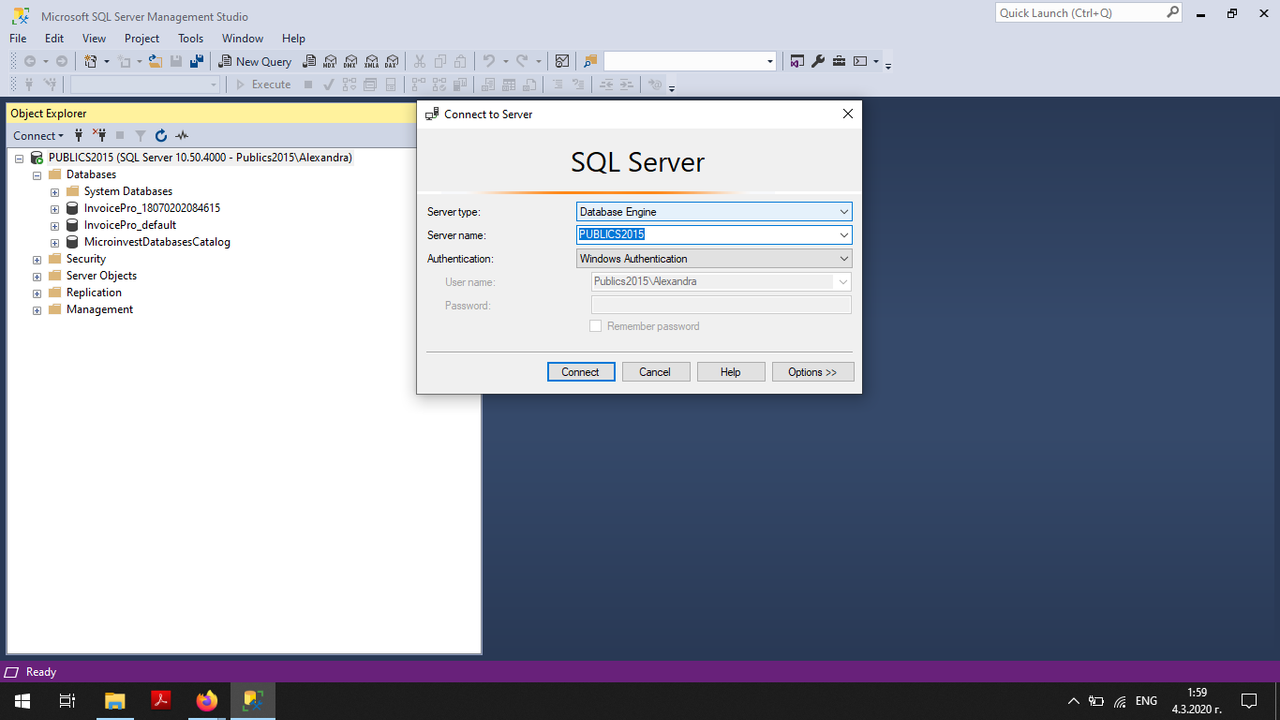This screenshot has height=720, width=1280.
Task: Click the command window toolbar icon
Action: 860,61
